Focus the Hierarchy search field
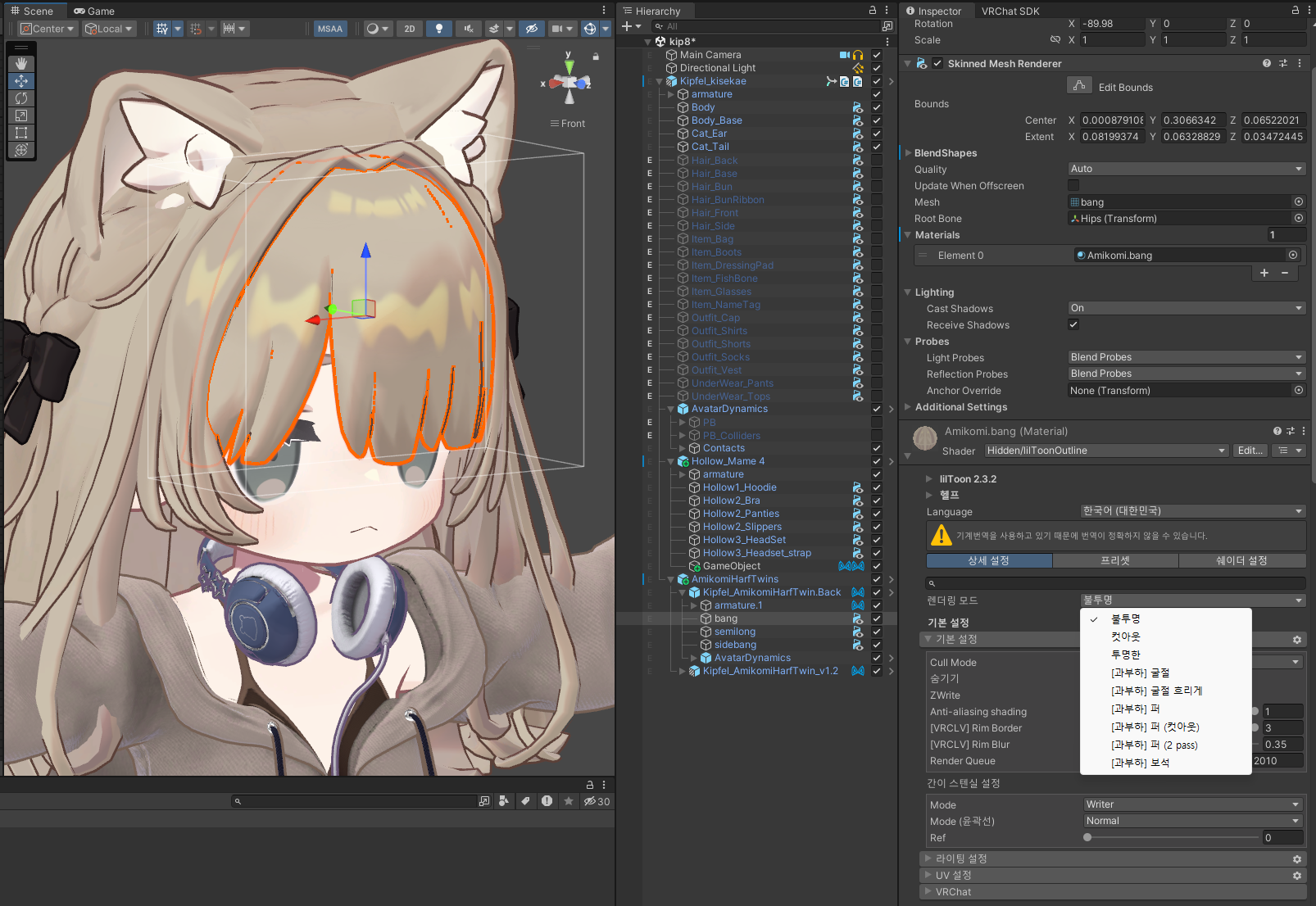 tap(765, 26)
